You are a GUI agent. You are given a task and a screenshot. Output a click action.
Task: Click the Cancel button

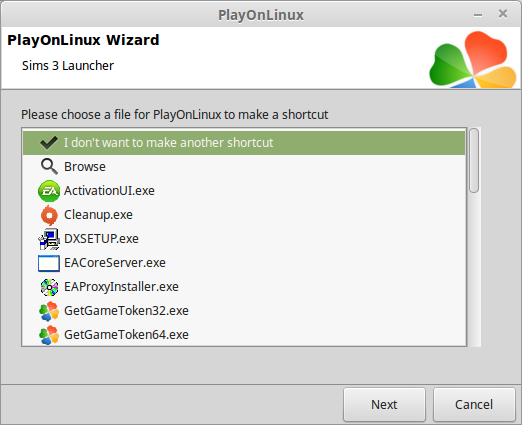[x=474, y=405]
